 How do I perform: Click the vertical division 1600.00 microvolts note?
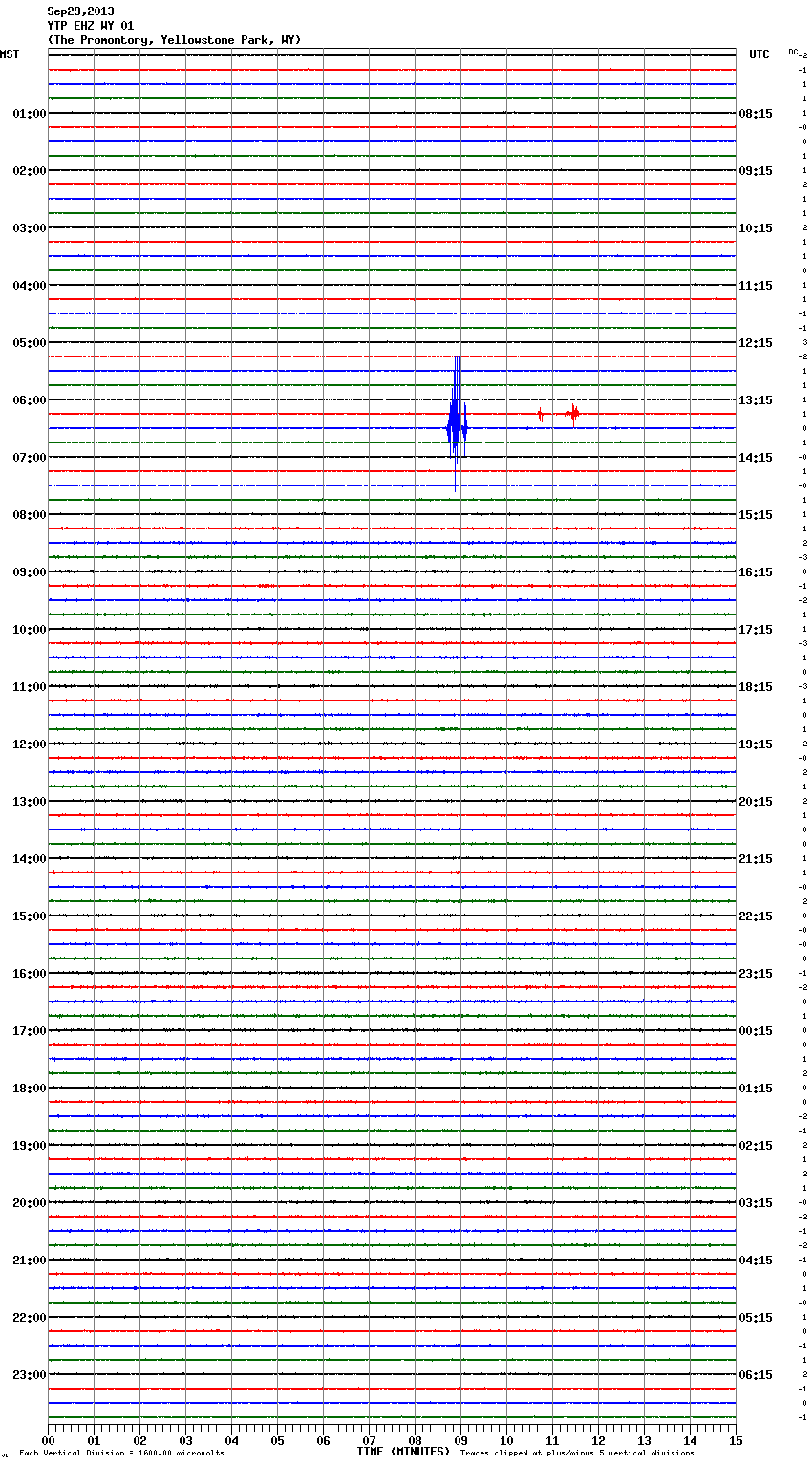click(121, 1454)
